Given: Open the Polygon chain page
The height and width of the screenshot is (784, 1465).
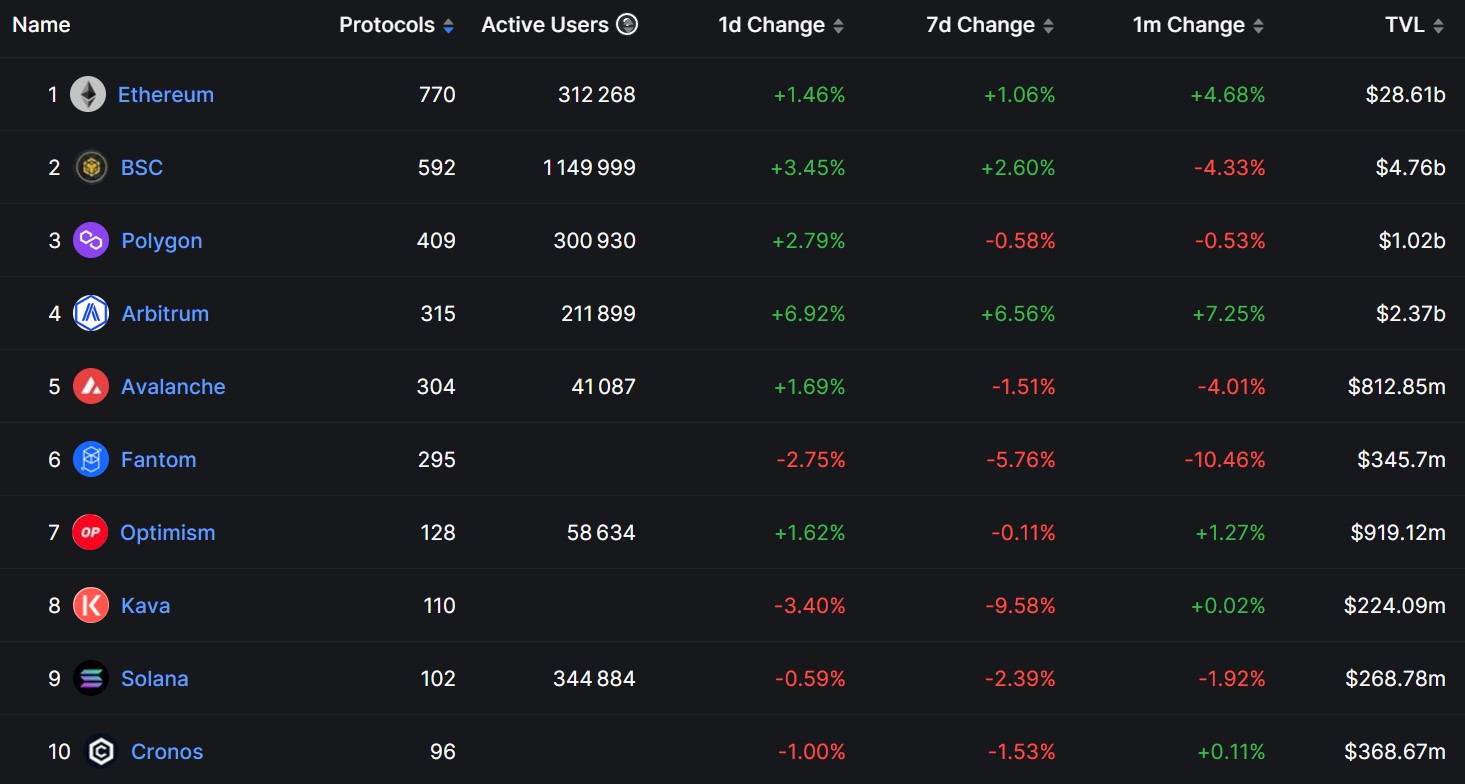Looking at the screenshot, I should (x=161, y=240).
